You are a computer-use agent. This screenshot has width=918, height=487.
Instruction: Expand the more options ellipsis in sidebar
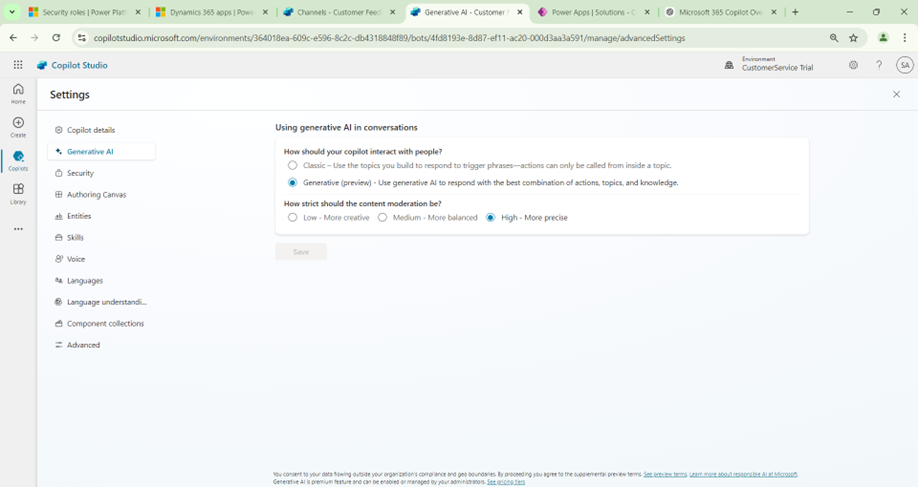18,229
